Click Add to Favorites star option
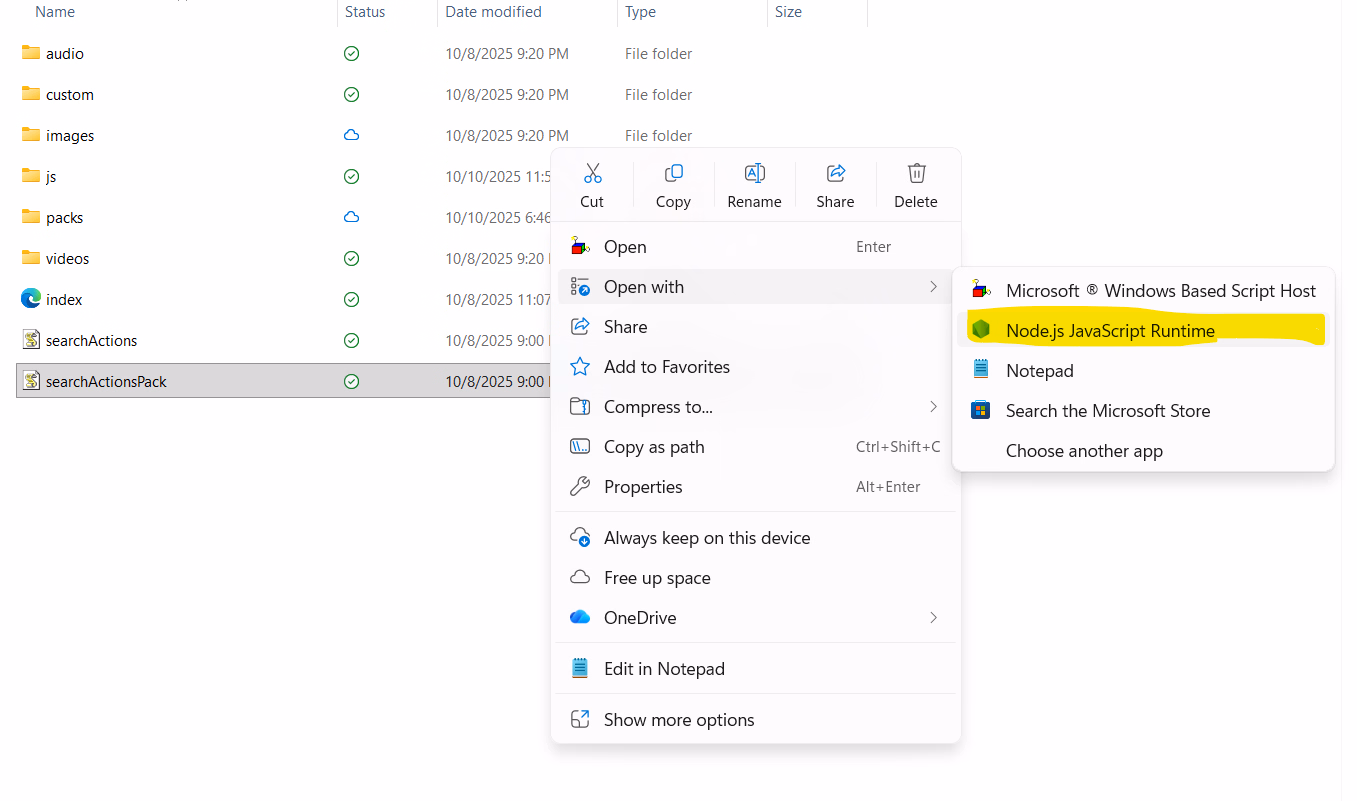1357x801 pixels. 666,367
